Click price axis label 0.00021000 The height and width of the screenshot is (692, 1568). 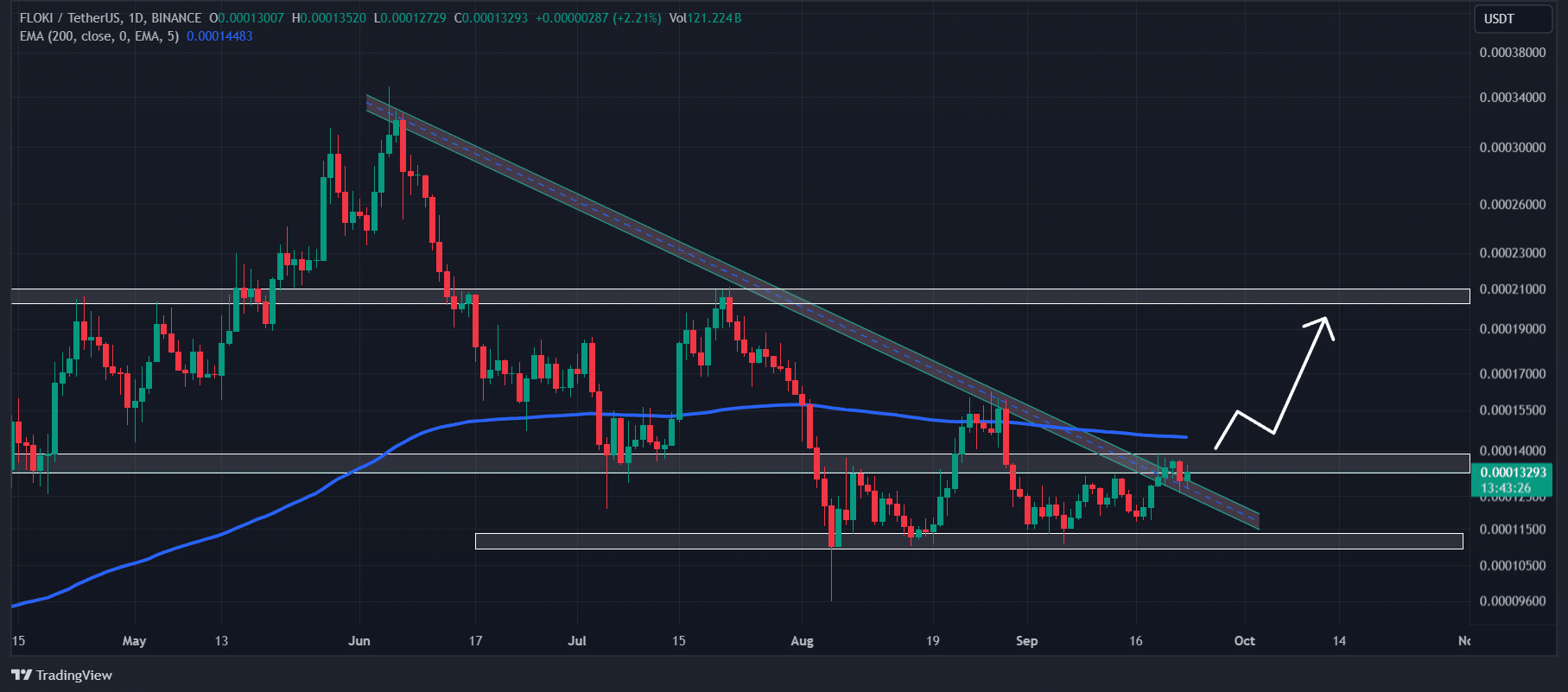tap(1513, 289)
